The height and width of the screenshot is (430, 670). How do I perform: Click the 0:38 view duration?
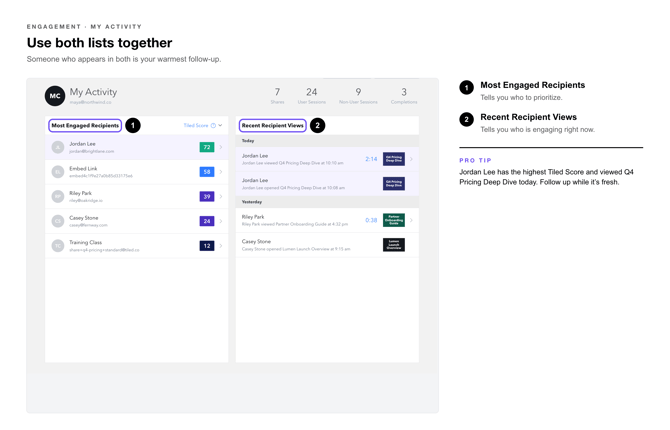point(371,220)
